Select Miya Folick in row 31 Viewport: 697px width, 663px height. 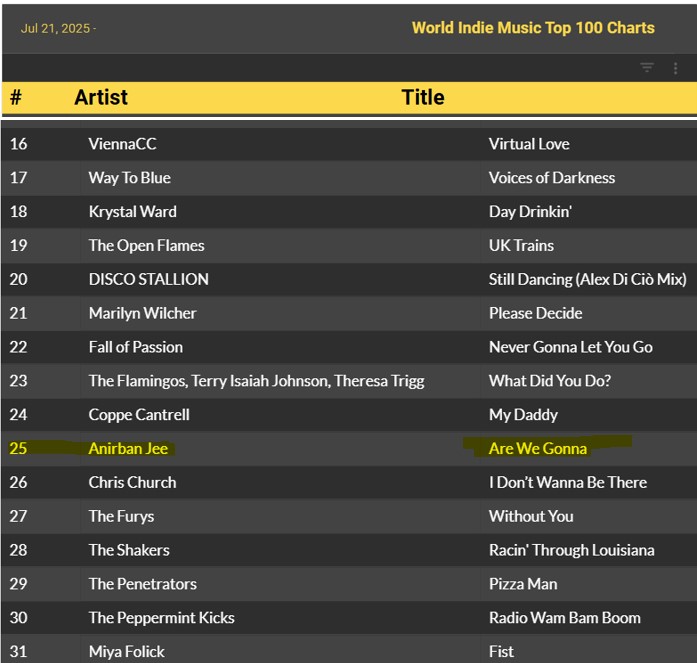[x=126, y=651]
